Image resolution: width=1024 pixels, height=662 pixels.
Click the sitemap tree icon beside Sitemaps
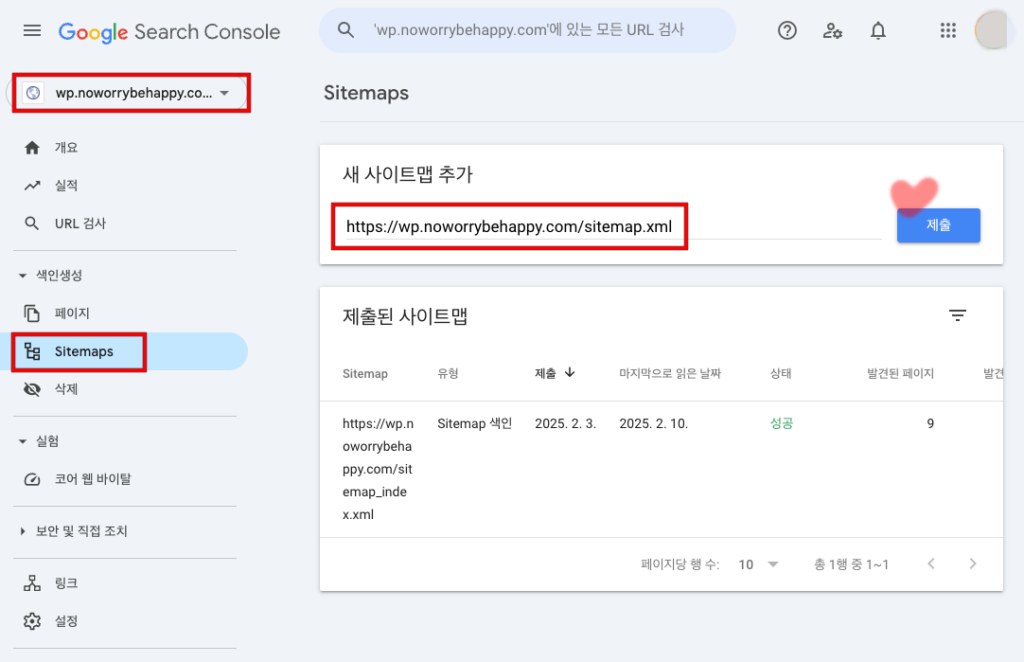[32, 351]
